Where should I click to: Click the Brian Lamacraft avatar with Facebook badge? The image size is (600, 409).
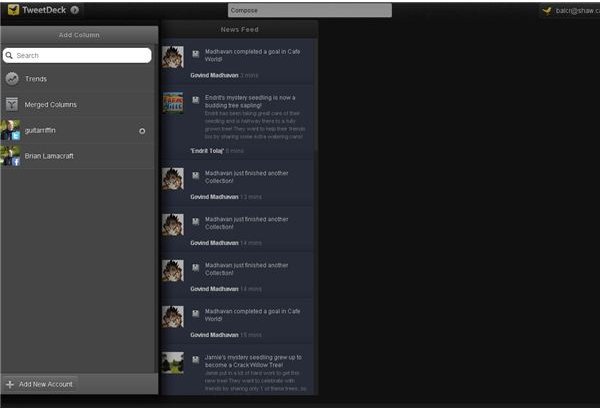coord(10,156)
